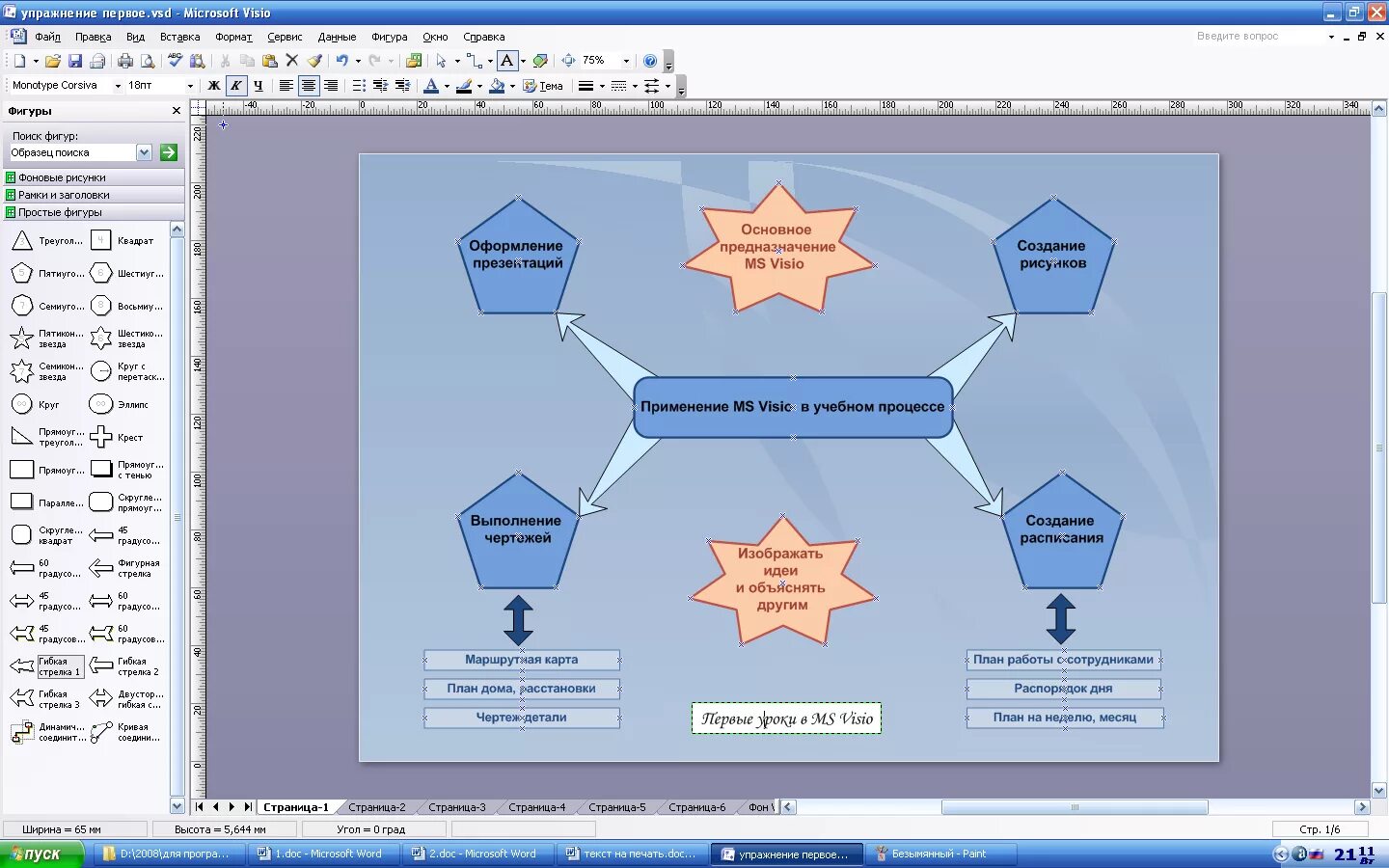Click the пуск Start button
This screenshot has width=1389, height=868.
coord(41,854)
